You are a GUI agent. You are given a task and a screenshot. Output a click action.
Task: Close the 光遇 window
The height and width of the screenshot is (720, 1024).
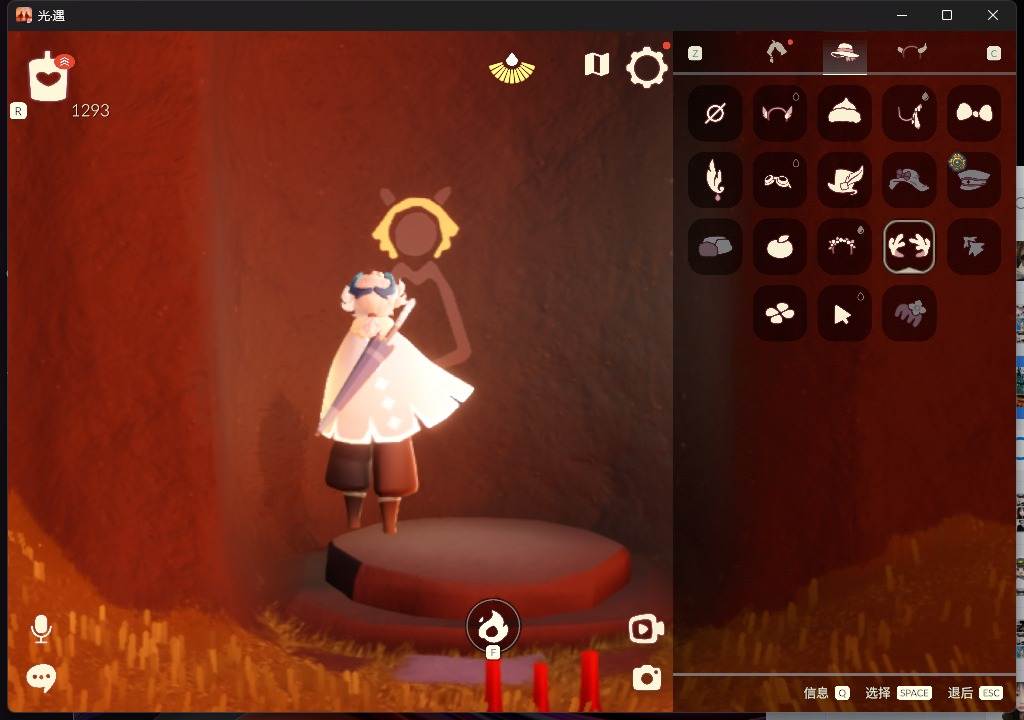coord(993,15)
